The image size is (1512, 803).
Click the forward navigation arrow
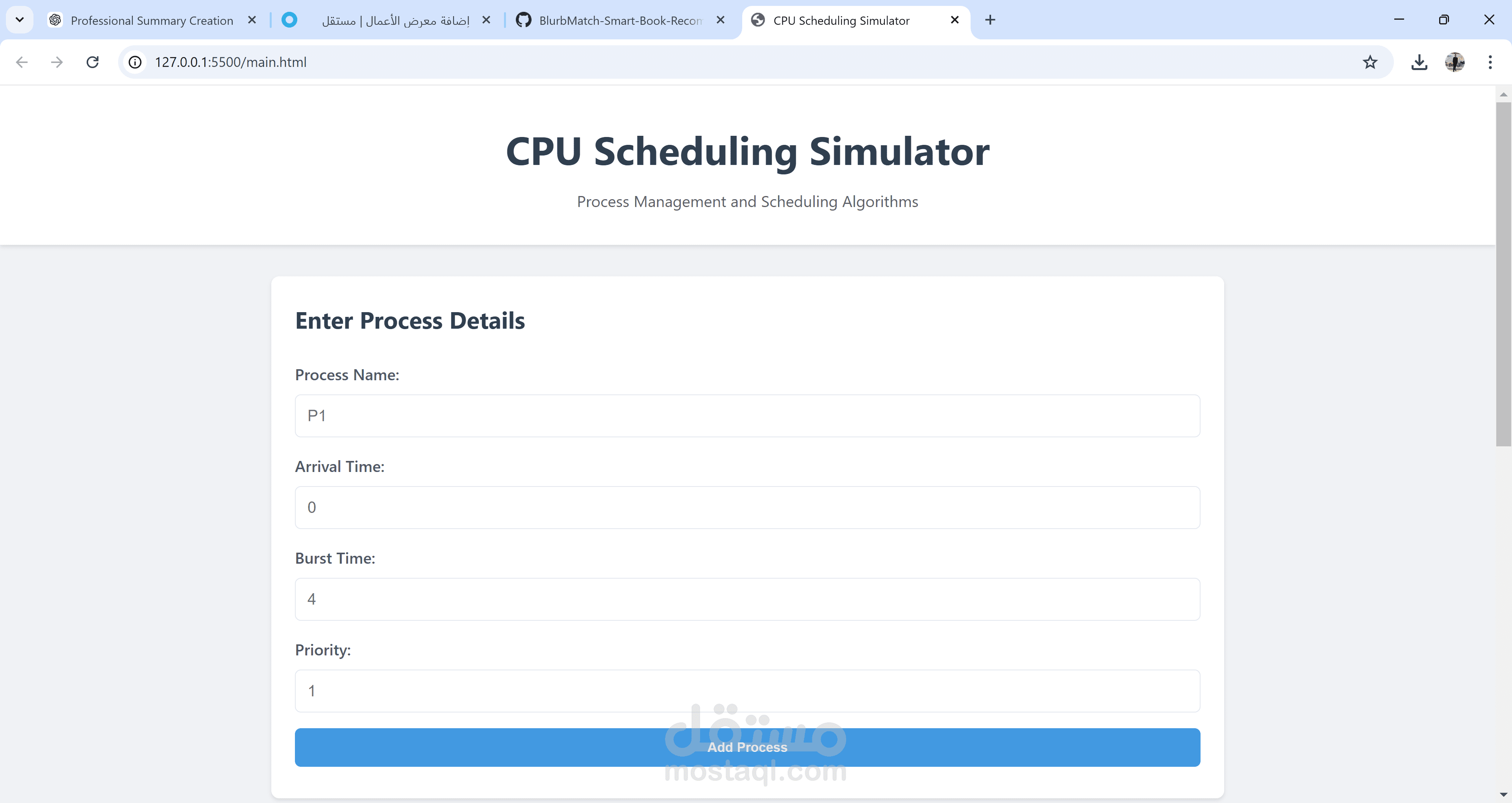point(57,62)
